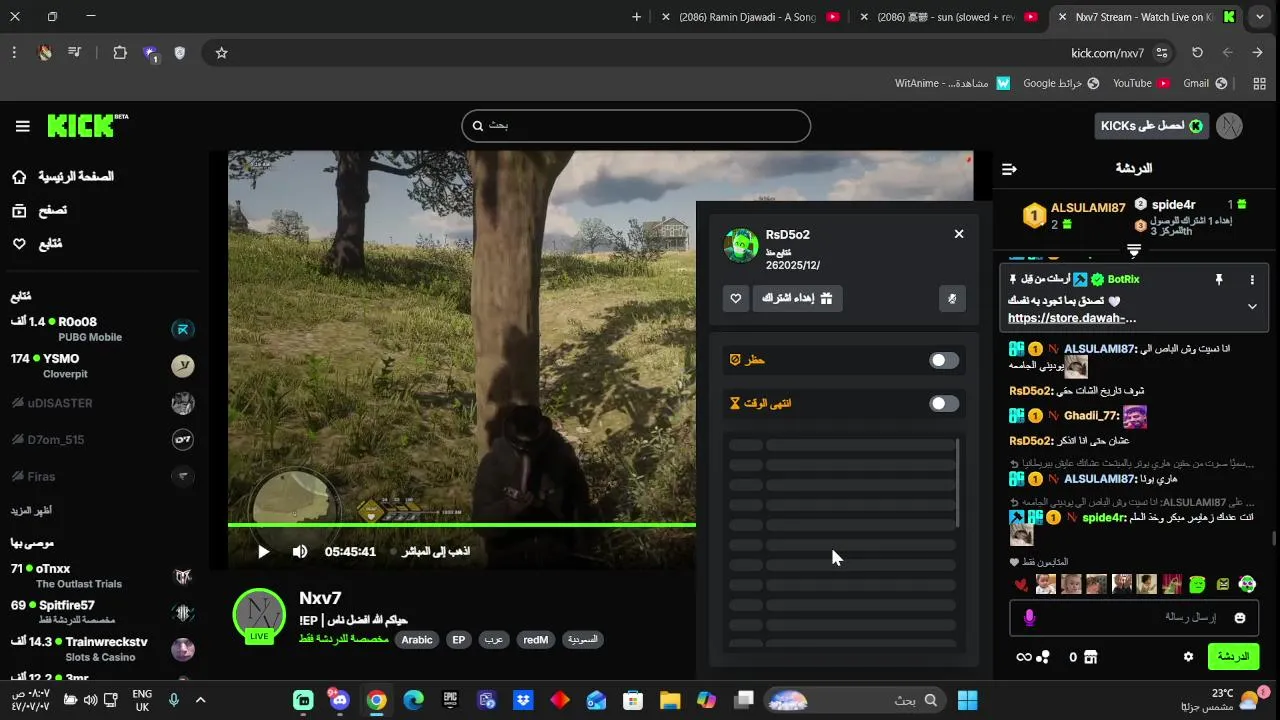
Task: Focus the send message chat input
Action: (1134, 618)
